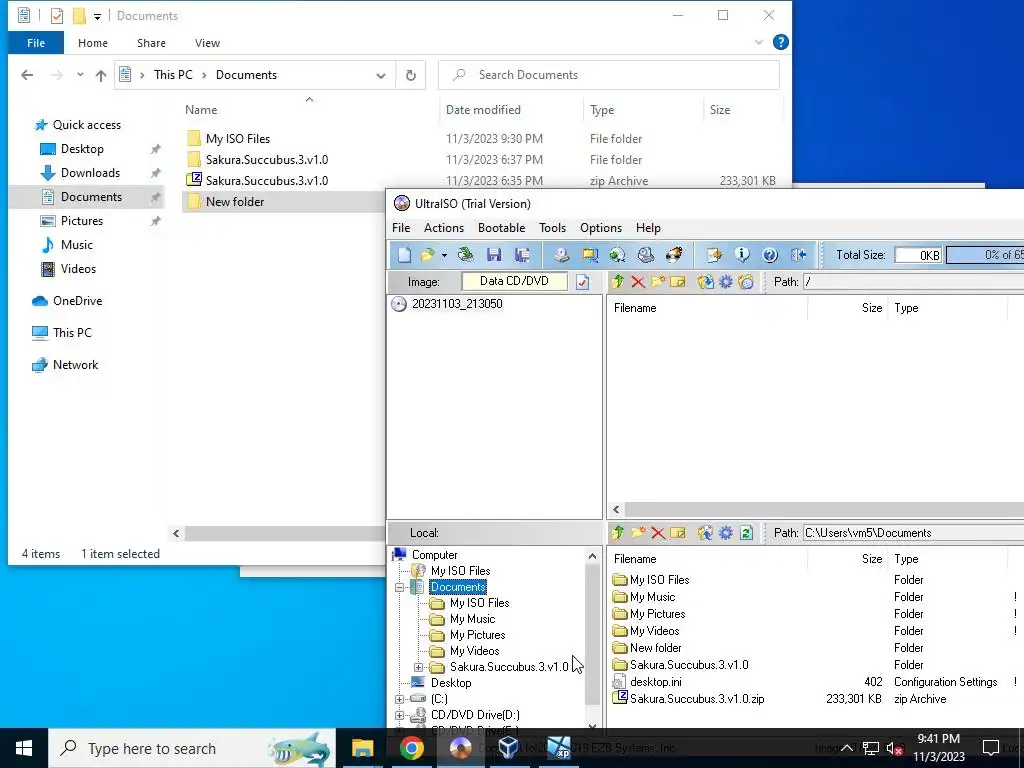
Task: Expand the (C:) drive node in Local tree
Action: (400, 699)
